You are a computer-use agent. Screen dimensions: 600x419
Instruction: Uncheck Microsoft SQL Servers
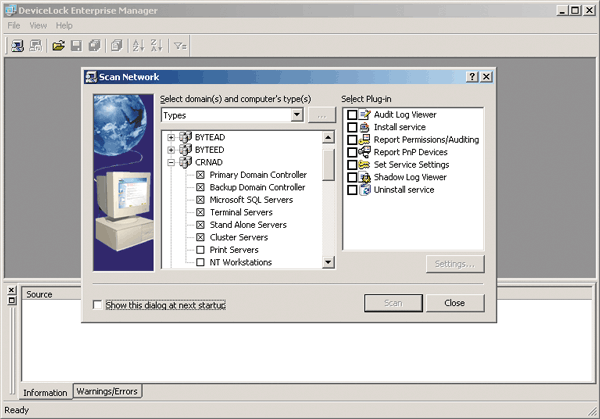200,200
